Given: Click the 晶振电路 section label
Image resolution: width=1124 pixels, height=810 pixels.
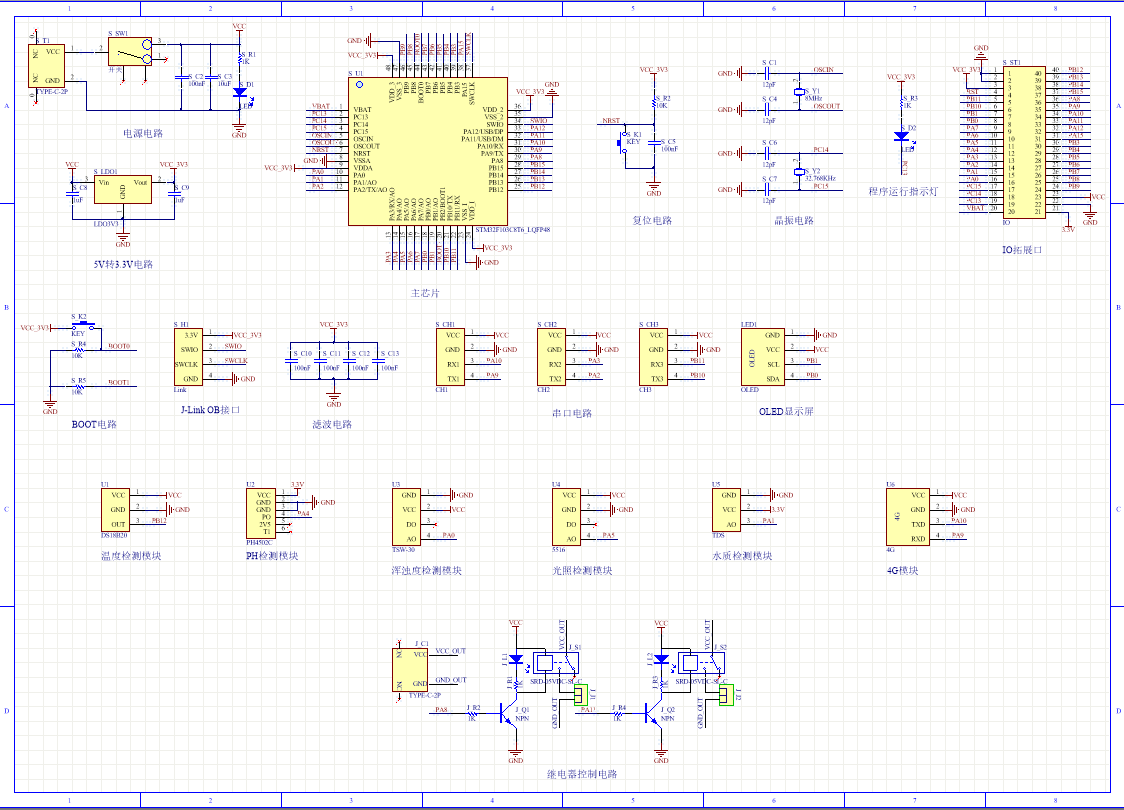Looking at the screenshot, I should (x=794, y=220).
